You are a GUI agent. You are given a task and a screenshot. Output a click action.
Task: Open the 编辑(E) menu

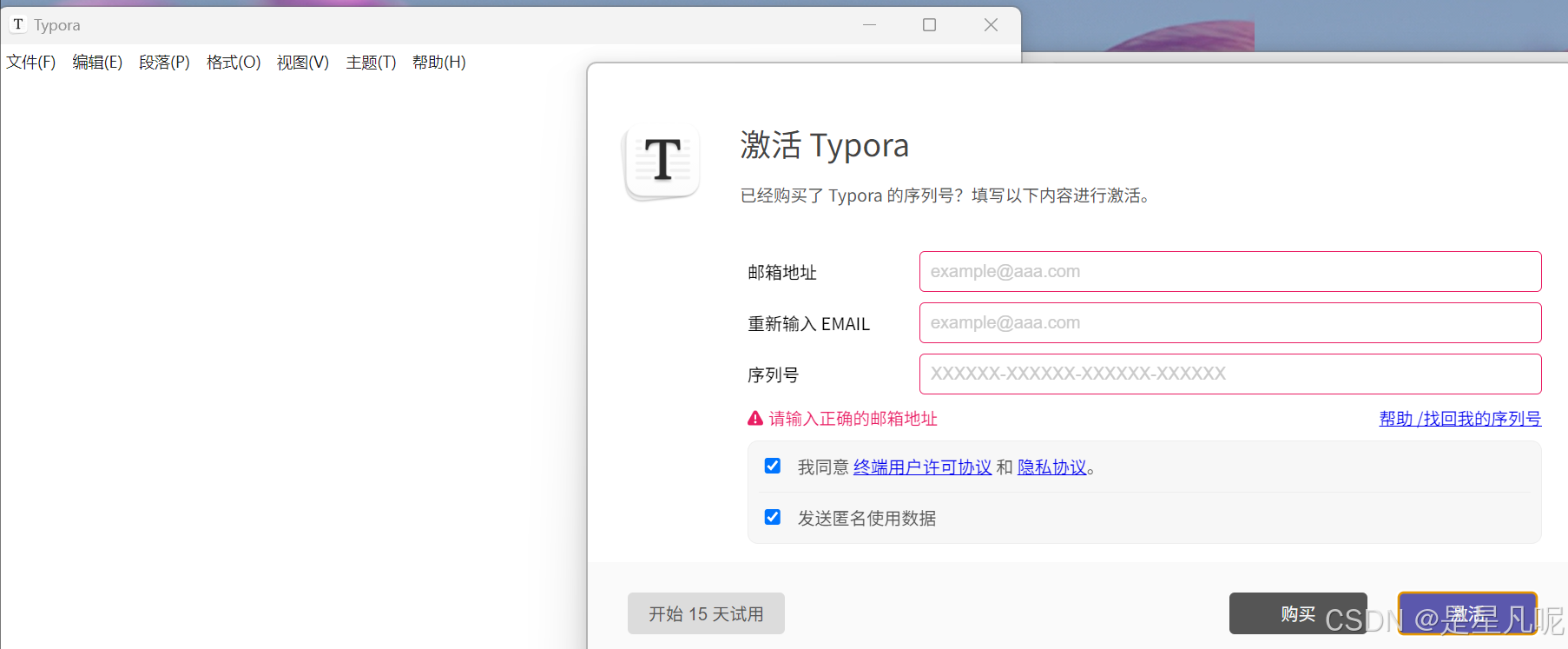[97, 63]
